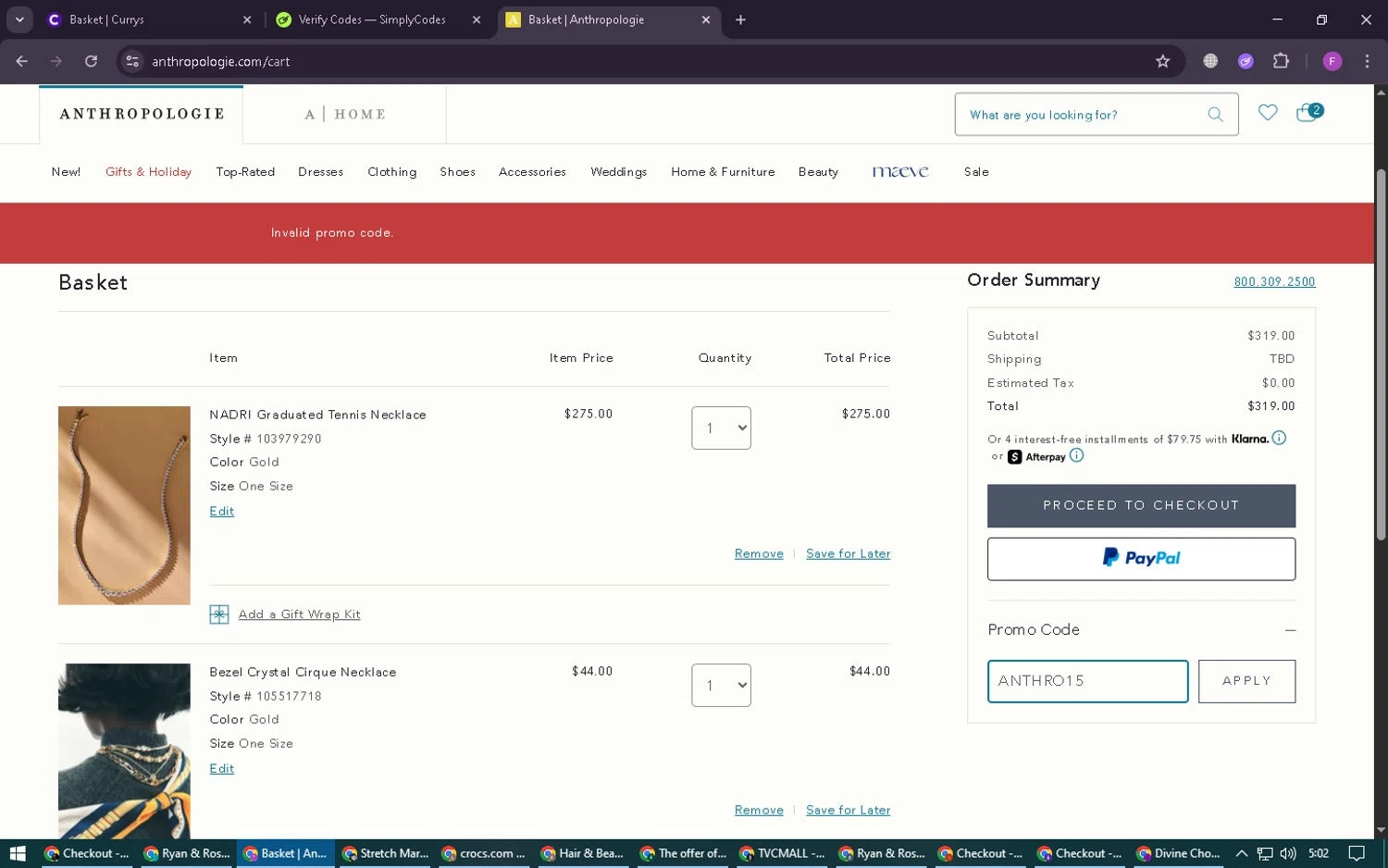Viewport: 1388px width, 868px height.
Task: Open quantity dropdown for Bezel Crystal Cirque Necklace
Action: click(x=721, y=685)
